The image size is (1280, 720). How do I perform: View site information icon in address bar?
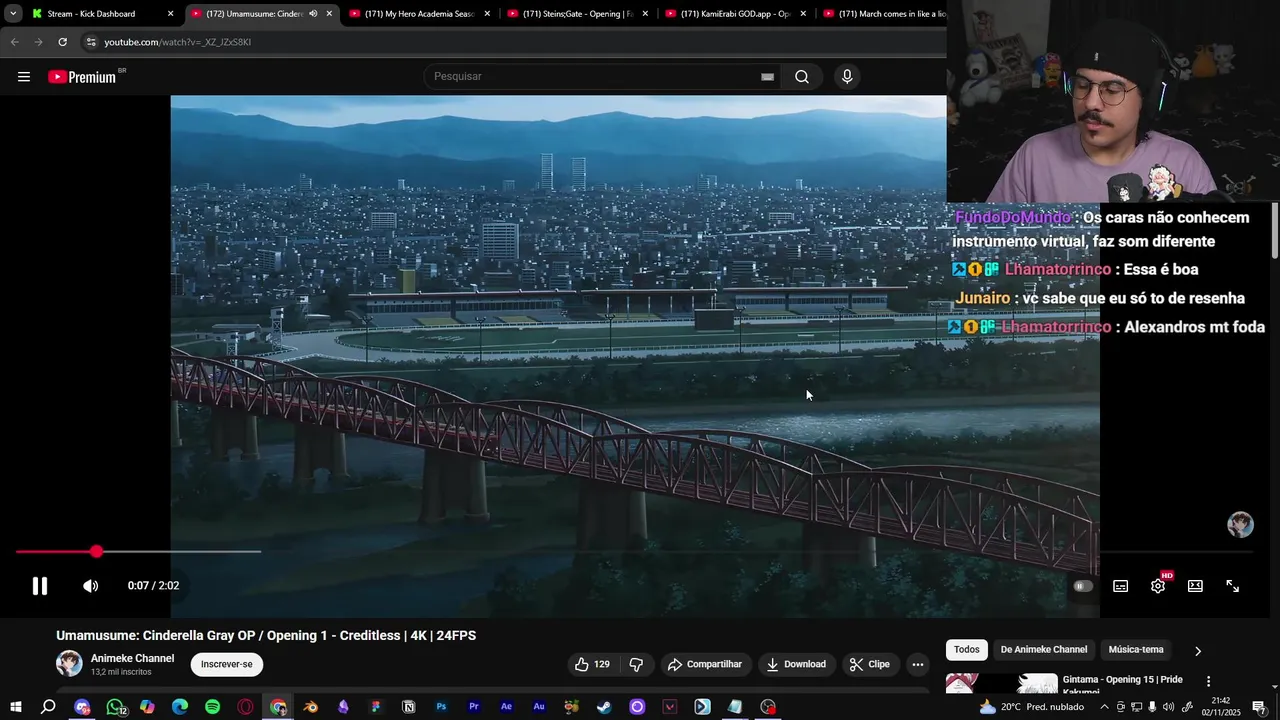pyautogui.click(x=91, y=42)
